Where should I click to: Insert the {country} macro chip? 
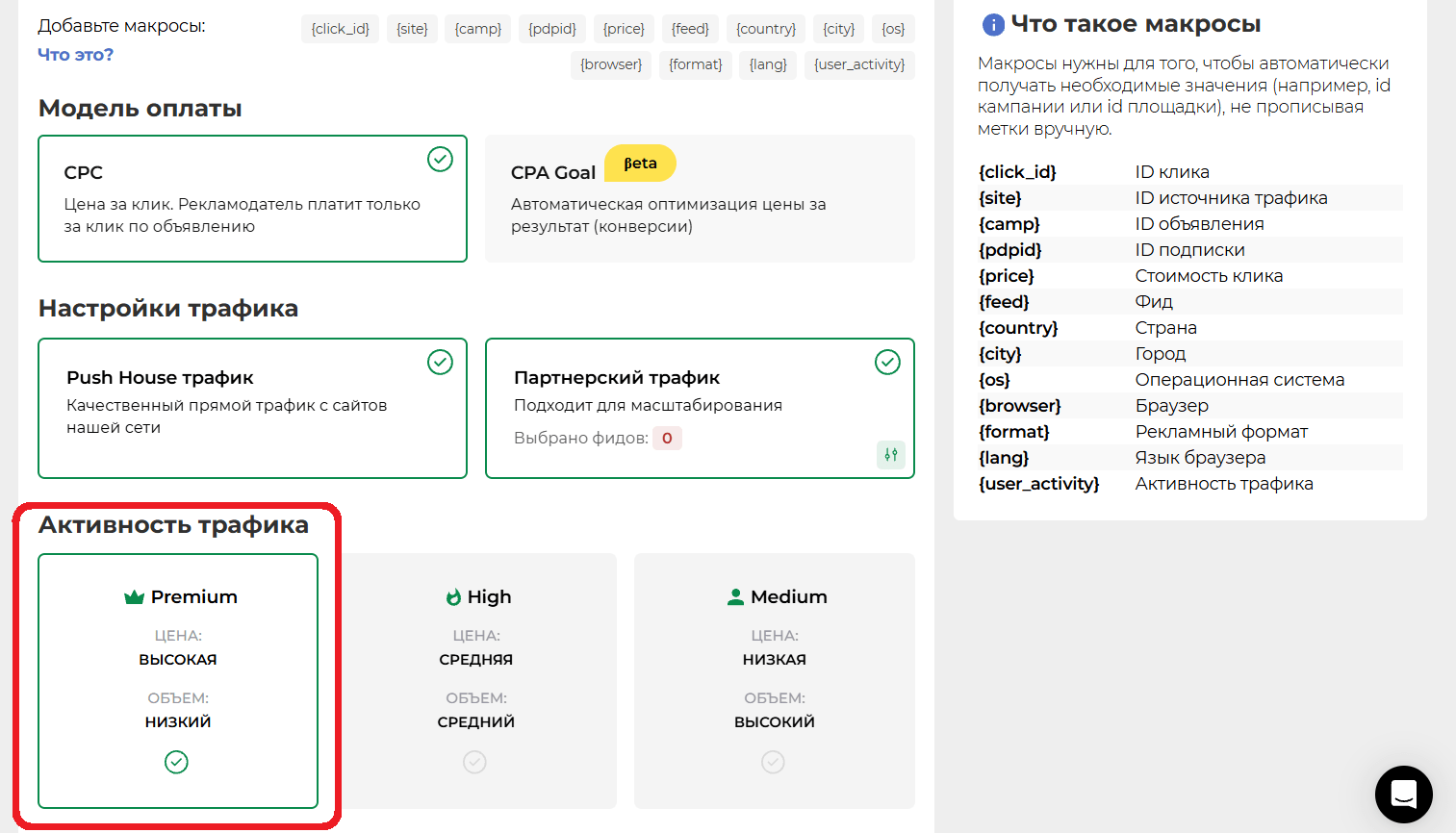coord(766,29)
